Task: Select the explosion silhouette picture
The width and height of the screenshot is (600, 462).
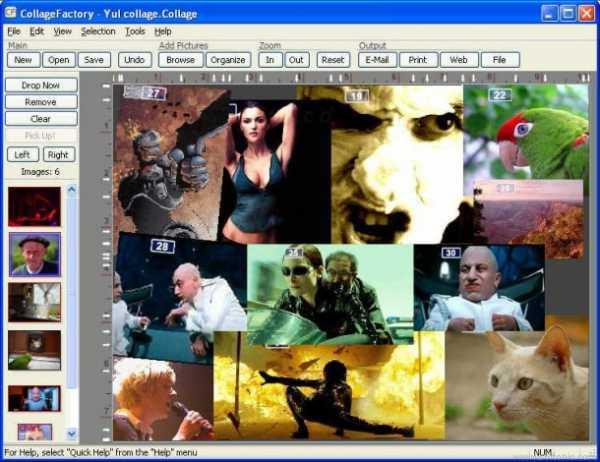Action: click(x=329, y=392)
